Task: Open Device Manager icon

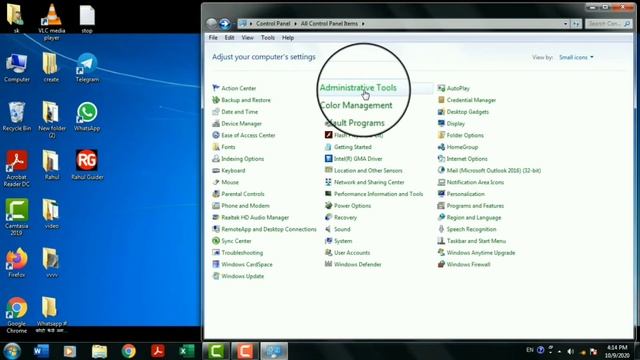Action: [x=216, y=124]
